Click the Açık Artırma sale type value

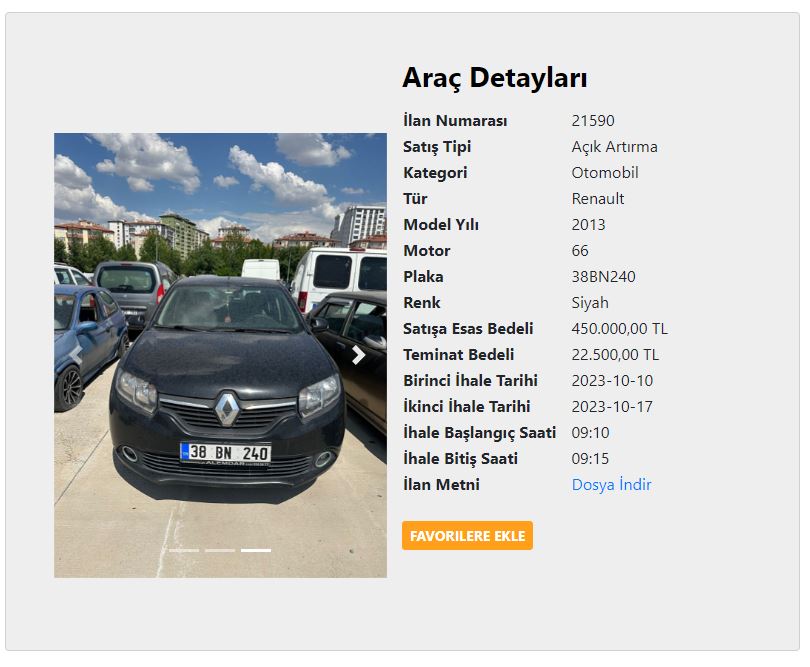tap(614, 147)
